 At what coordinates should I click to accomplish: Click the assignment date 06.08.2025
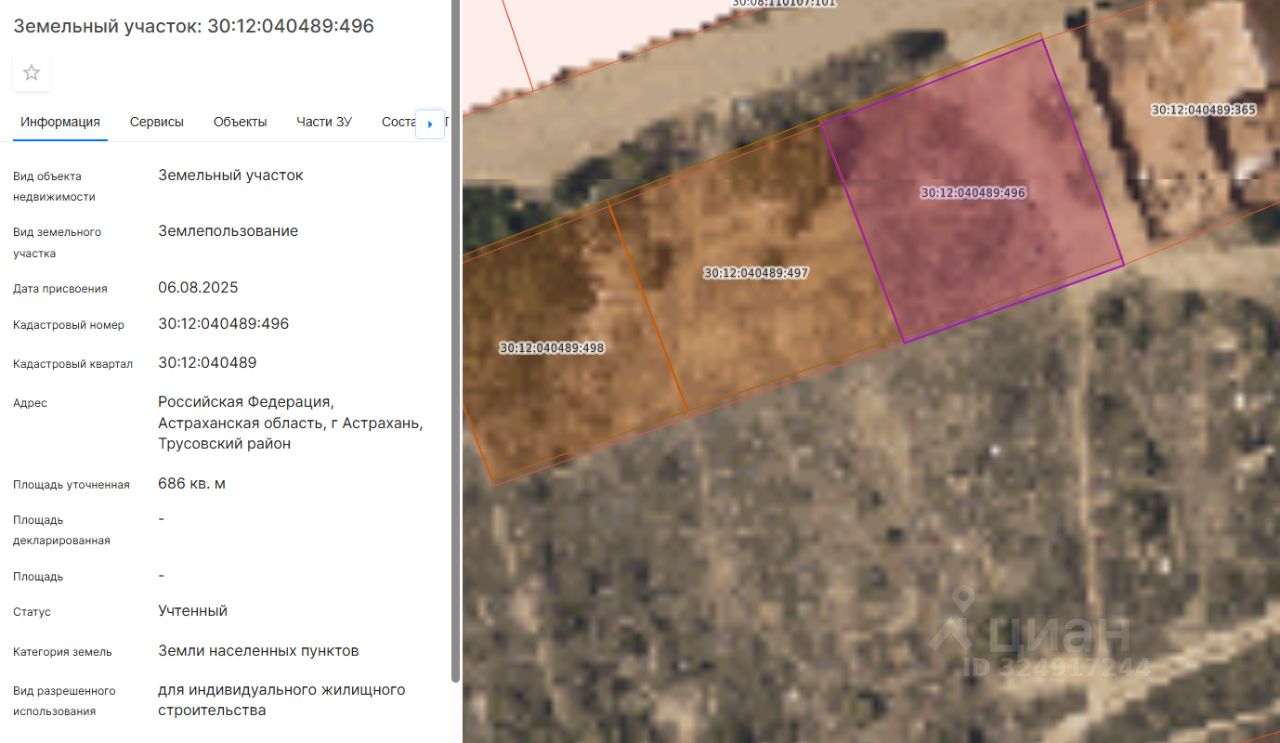198,287
